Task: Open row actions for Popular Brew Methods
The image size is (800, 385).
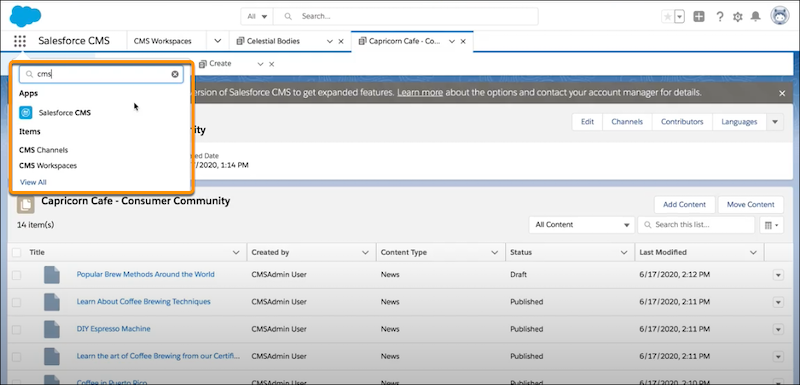Action: coord(778,275)
